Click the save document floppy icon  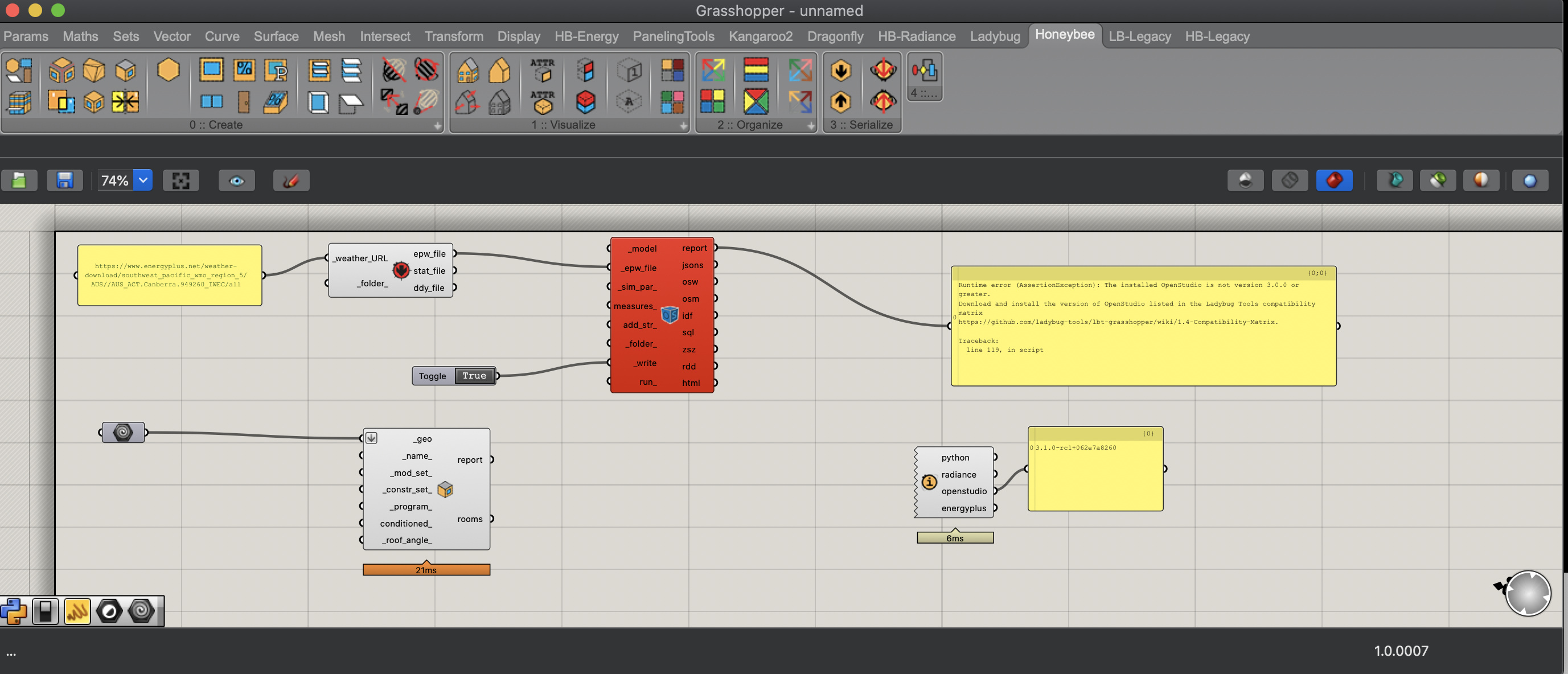[64, 180]
